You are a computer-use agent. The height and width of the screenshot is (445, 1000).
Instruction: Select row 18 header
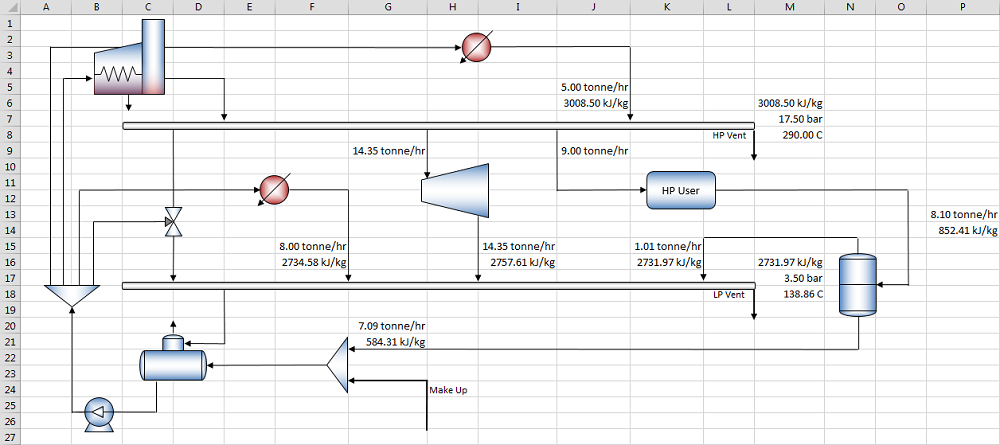(x=10, y=294)
